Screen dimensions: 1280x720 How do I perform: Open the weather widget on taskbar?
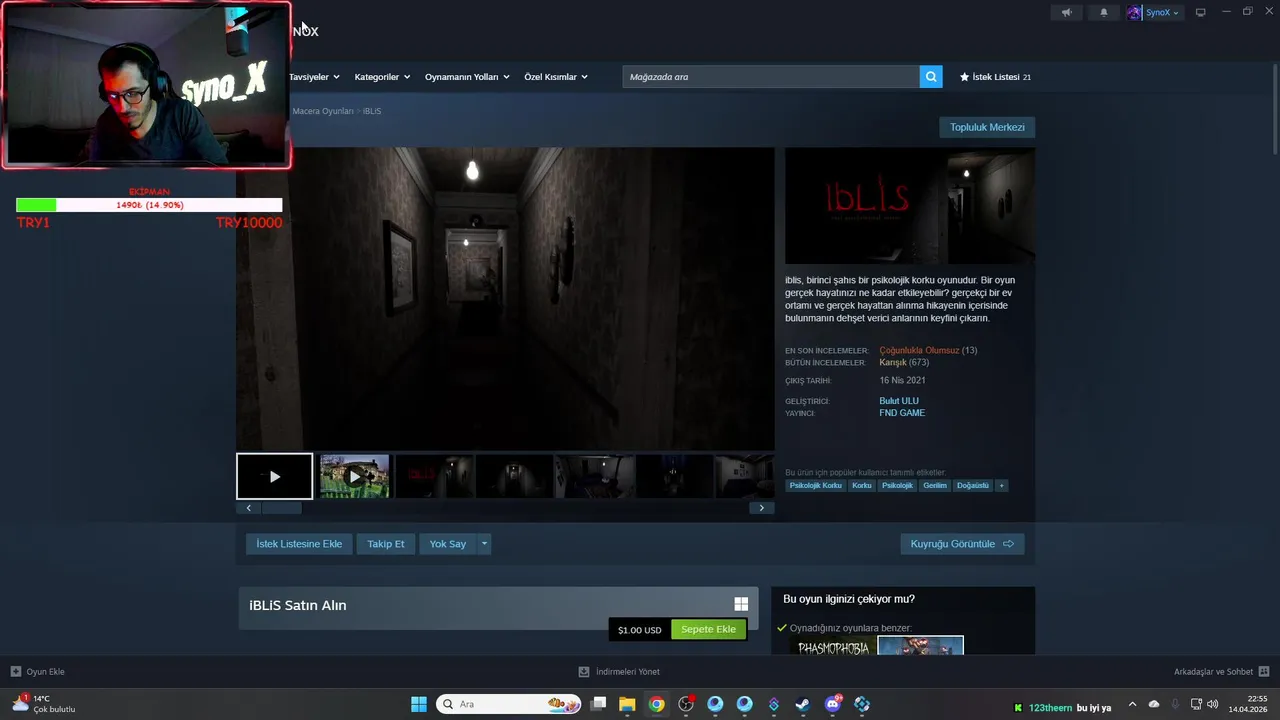pyautogui.click(x=44, y=704)
